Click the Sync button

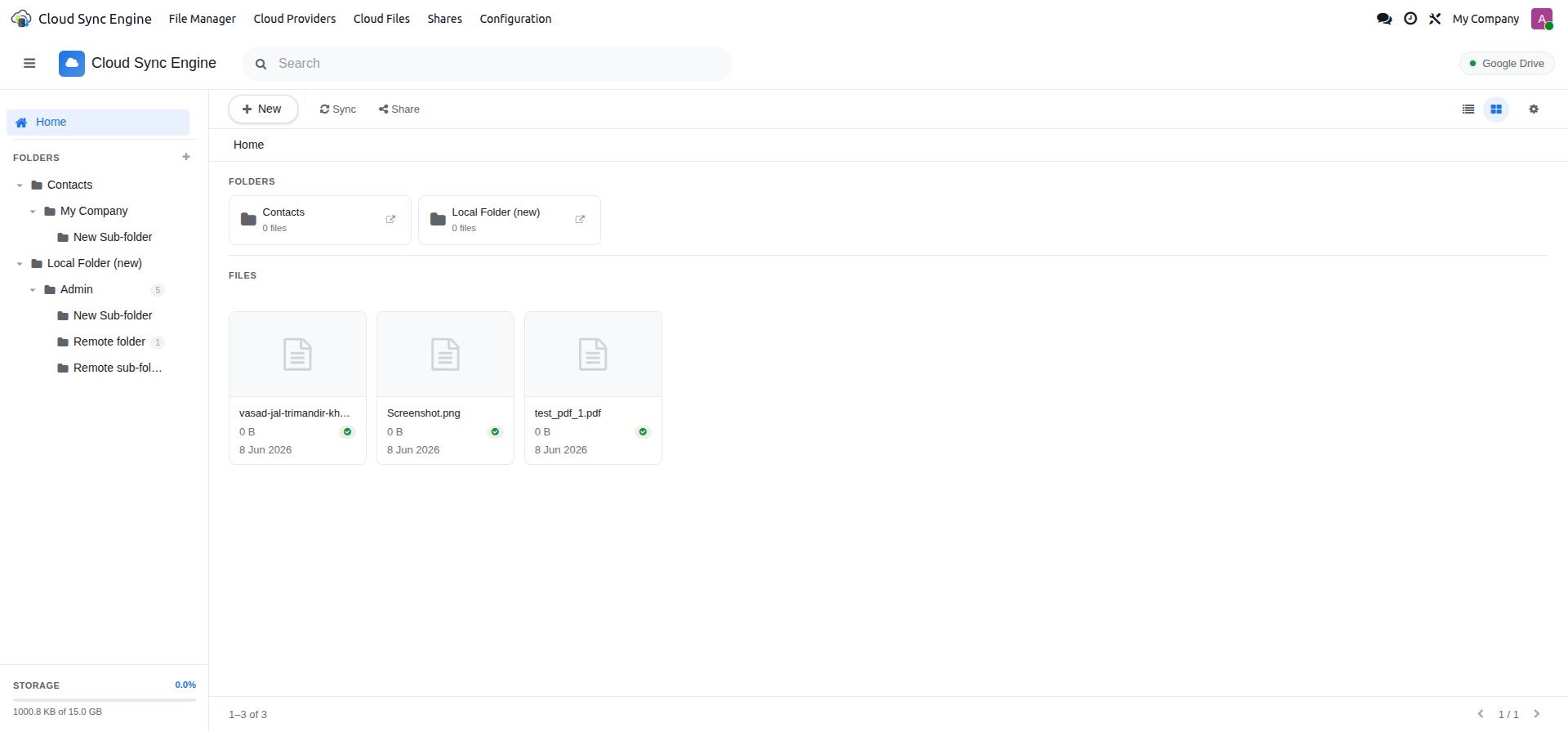tap(337, 109)
